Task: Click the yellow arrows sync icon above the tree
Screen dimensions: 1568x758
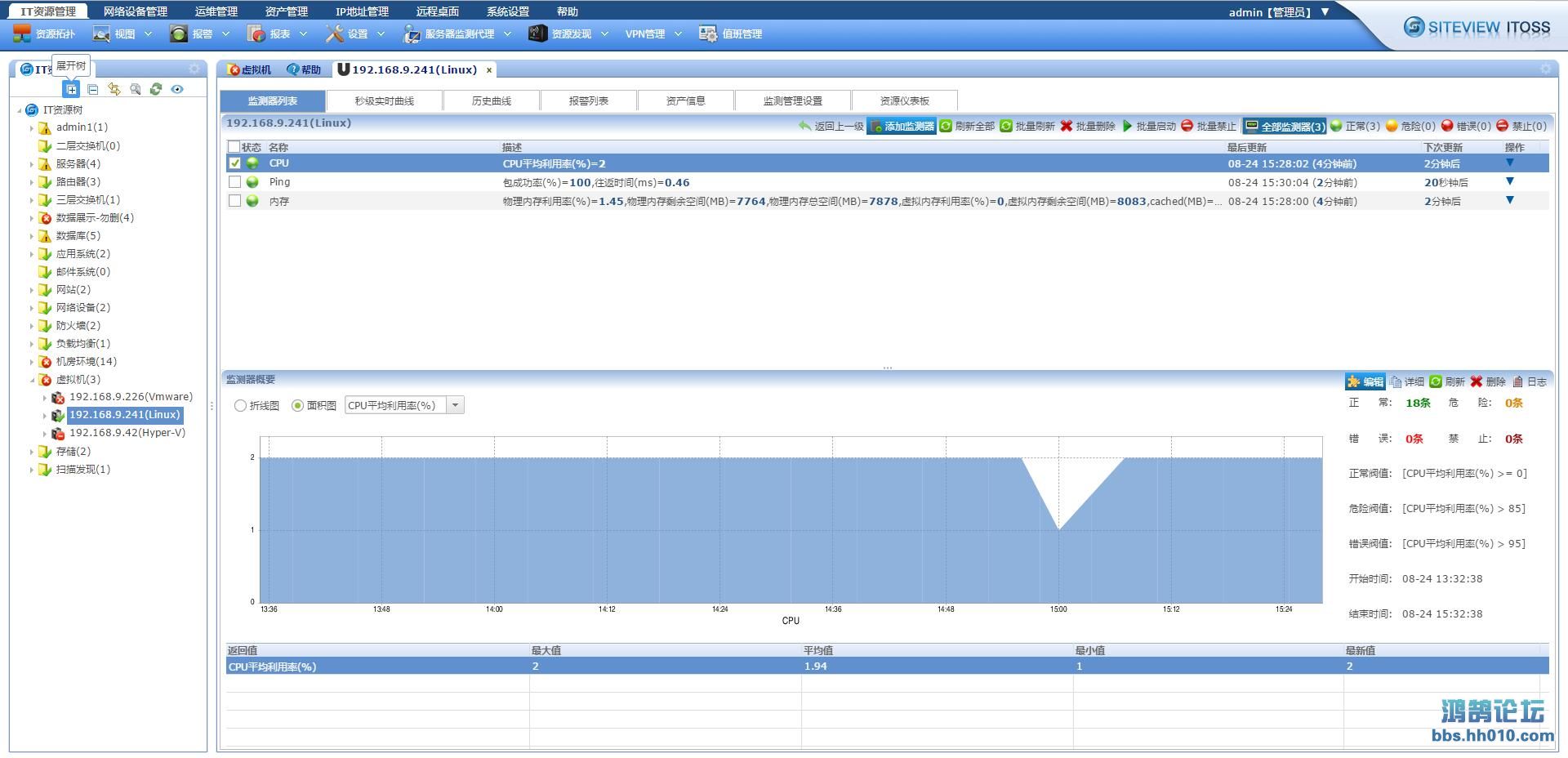Action: (114, 89)
